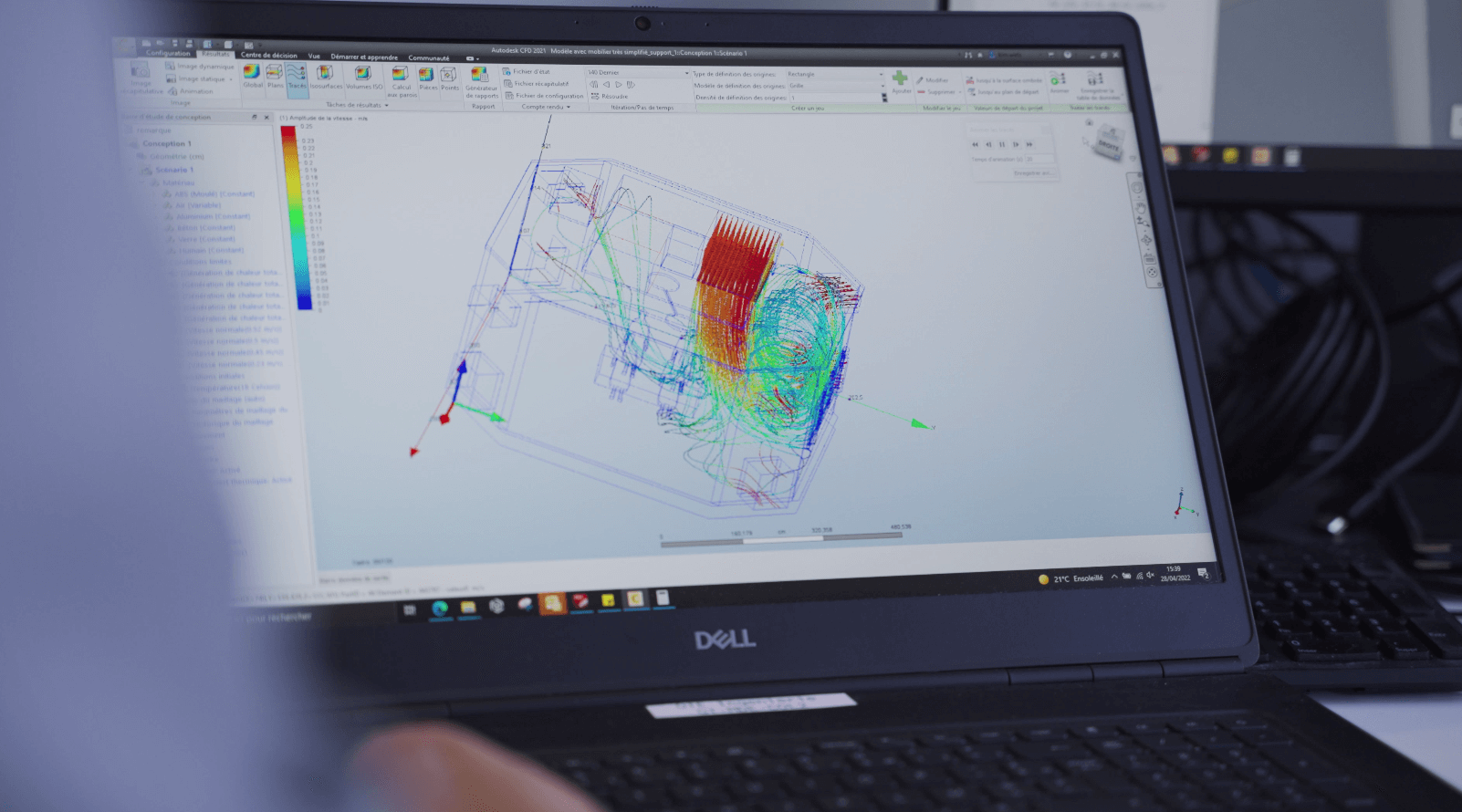Switch to the Résultats ribbon tab
Viewport: 1462px width, 812px height.
(x=216, y=54)
